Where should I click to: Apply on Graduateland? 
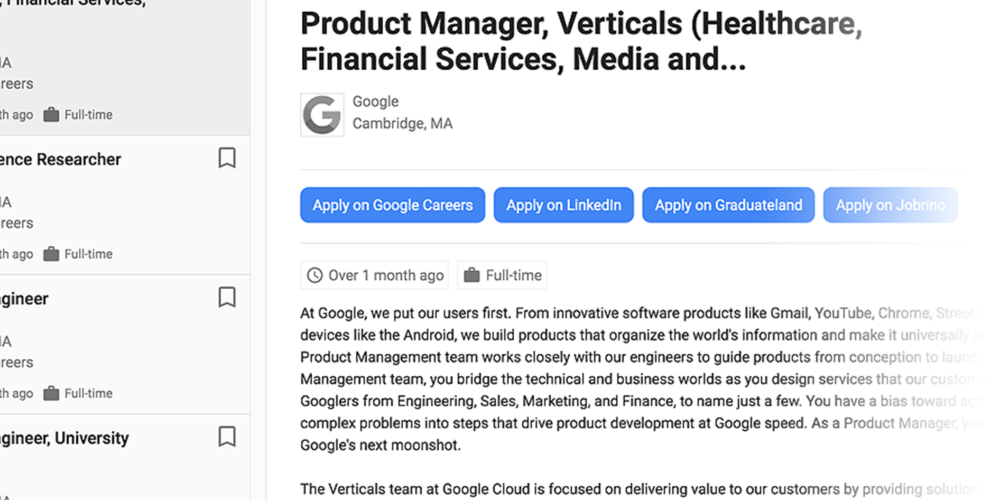point(728,205)
